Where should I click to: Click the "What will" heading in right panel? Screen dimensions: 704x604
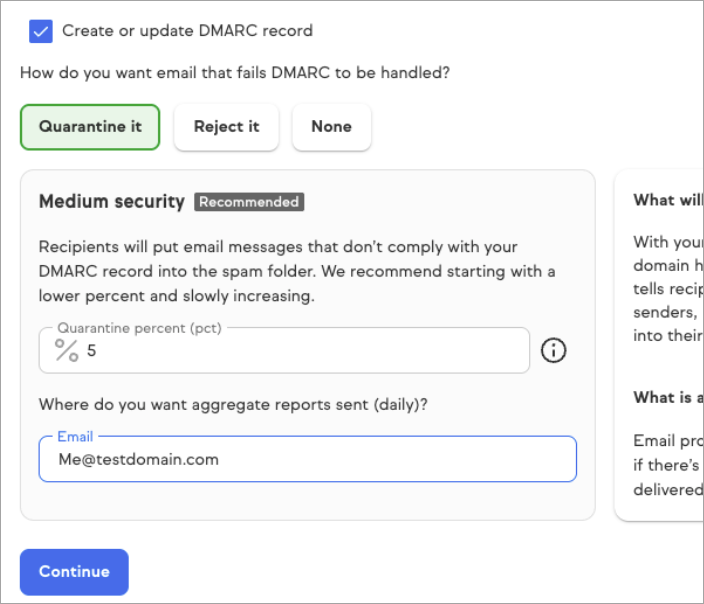point(667,200)
